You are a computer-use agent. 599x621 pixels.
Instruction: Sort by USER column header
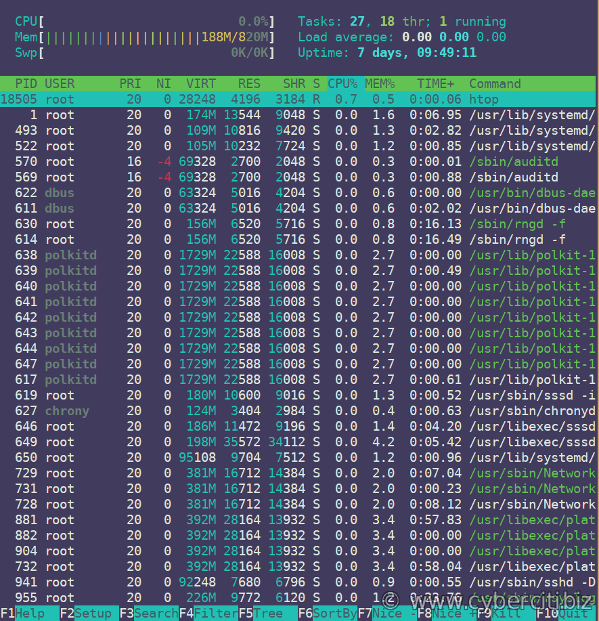pyautogui.click(x=59, y=84)
